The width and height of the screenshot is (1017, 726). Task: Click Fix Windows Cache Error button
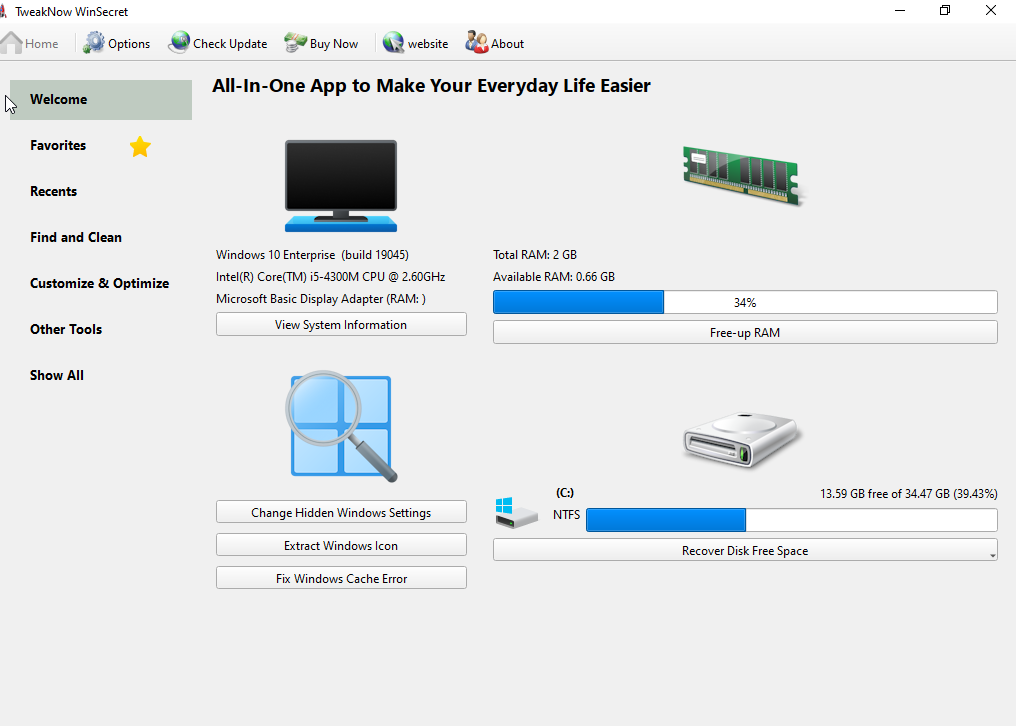341,578
